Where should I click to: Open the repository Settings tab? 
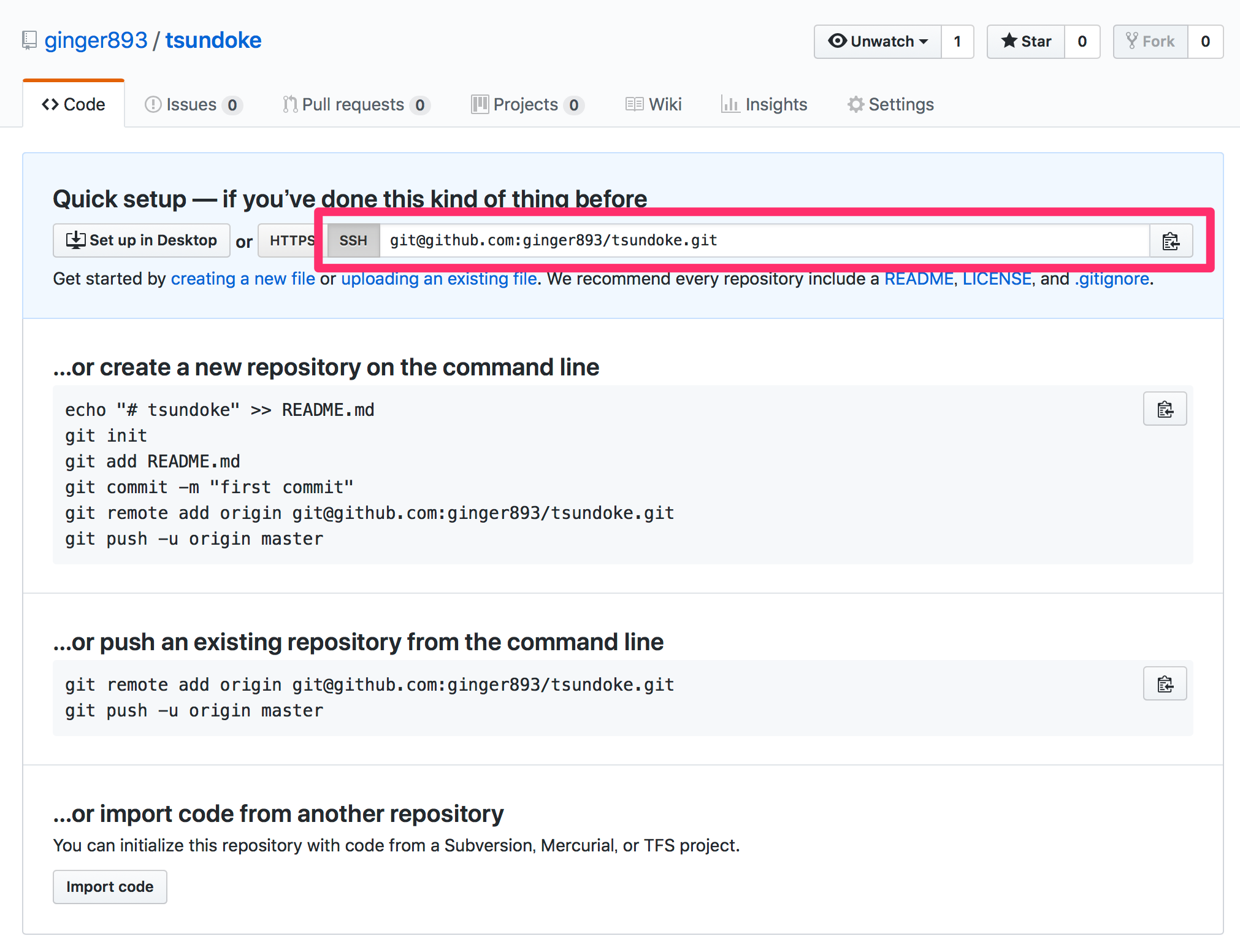[890, 105]
